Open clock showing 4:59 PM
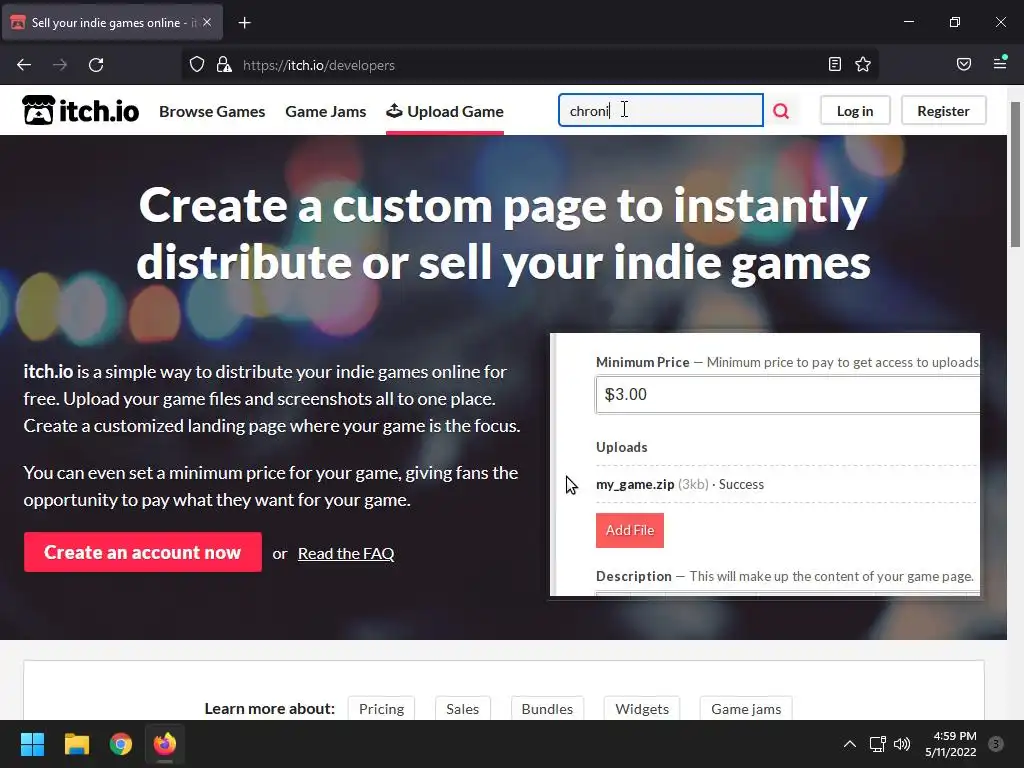Viewport: 1024px width, 768px height. [951, 744]
